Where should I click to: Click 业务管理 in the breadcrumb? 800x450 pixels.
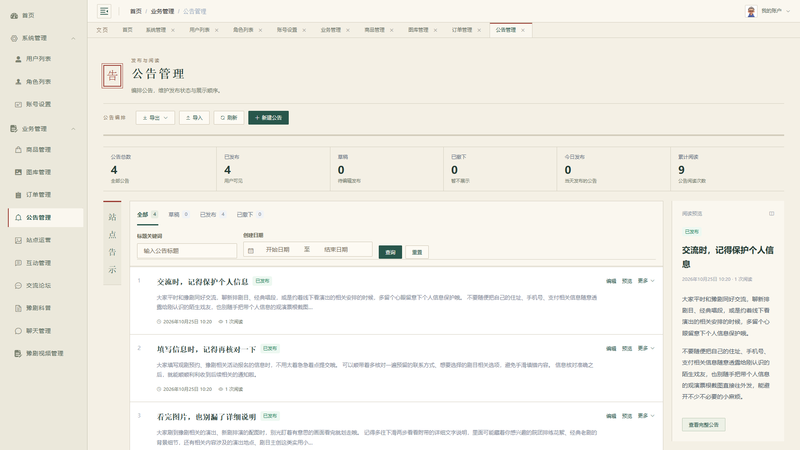162,11
